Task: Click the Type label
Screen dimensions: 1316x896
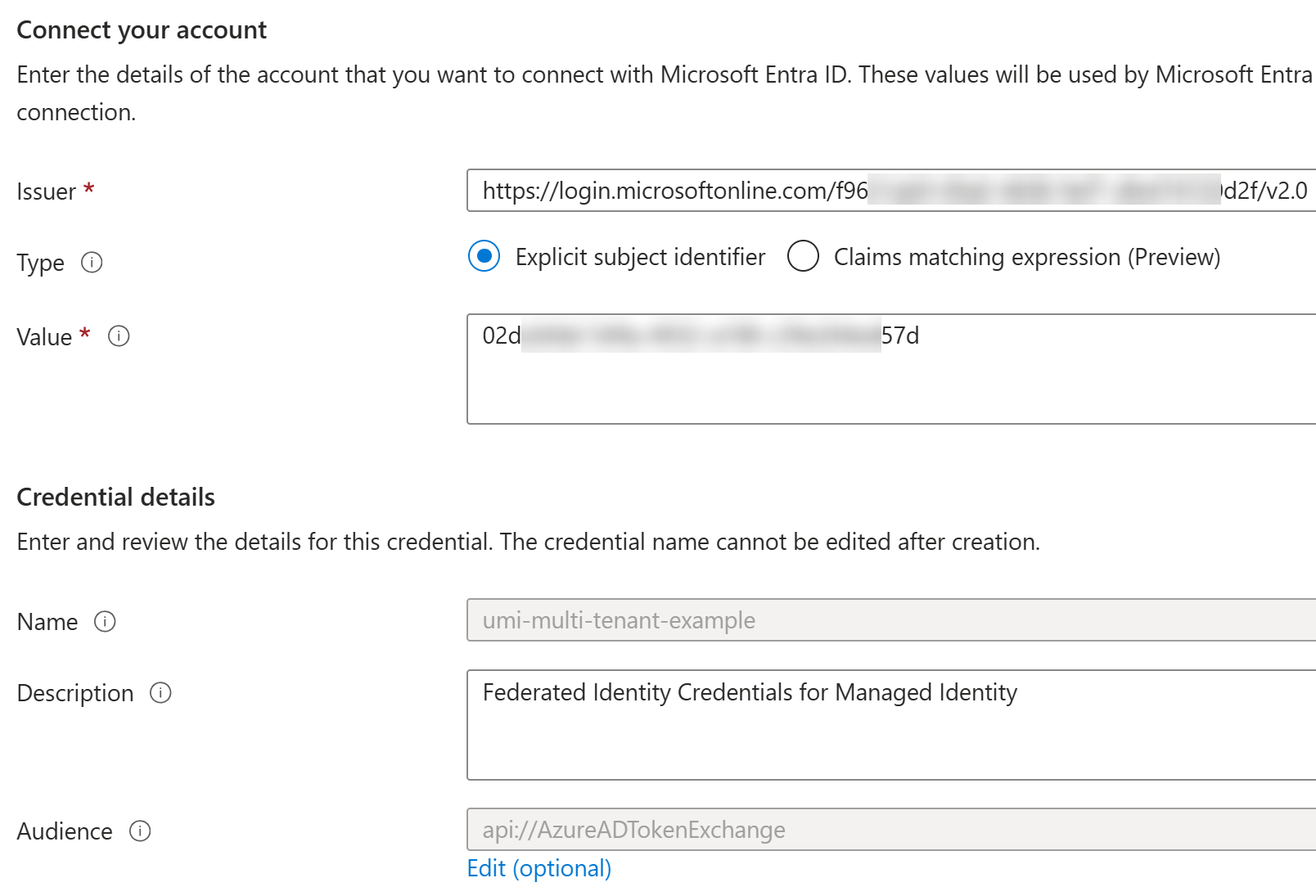Action: (40, 263)
